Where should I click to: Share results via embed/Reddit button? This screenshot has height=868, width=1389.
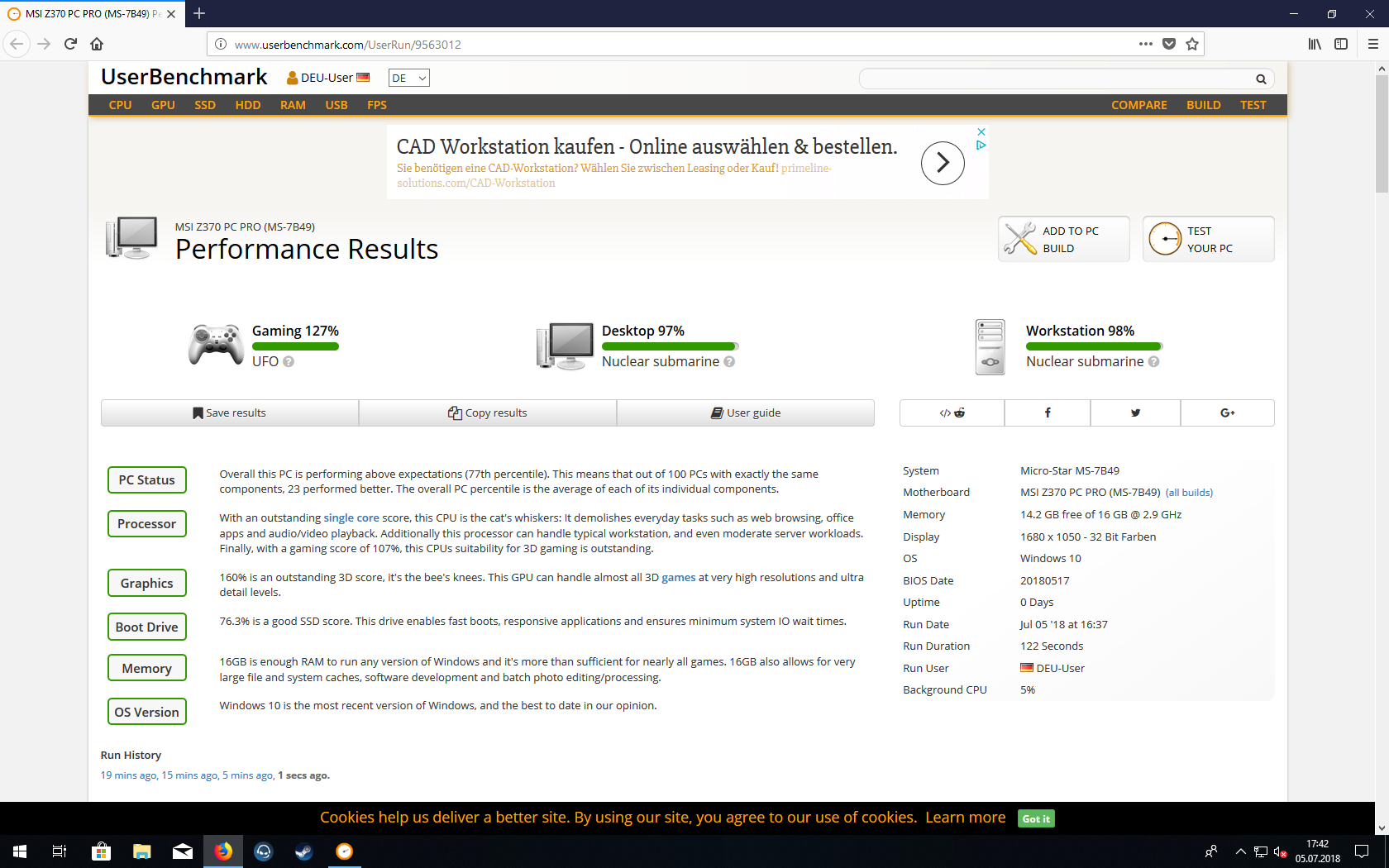point(952,413)
